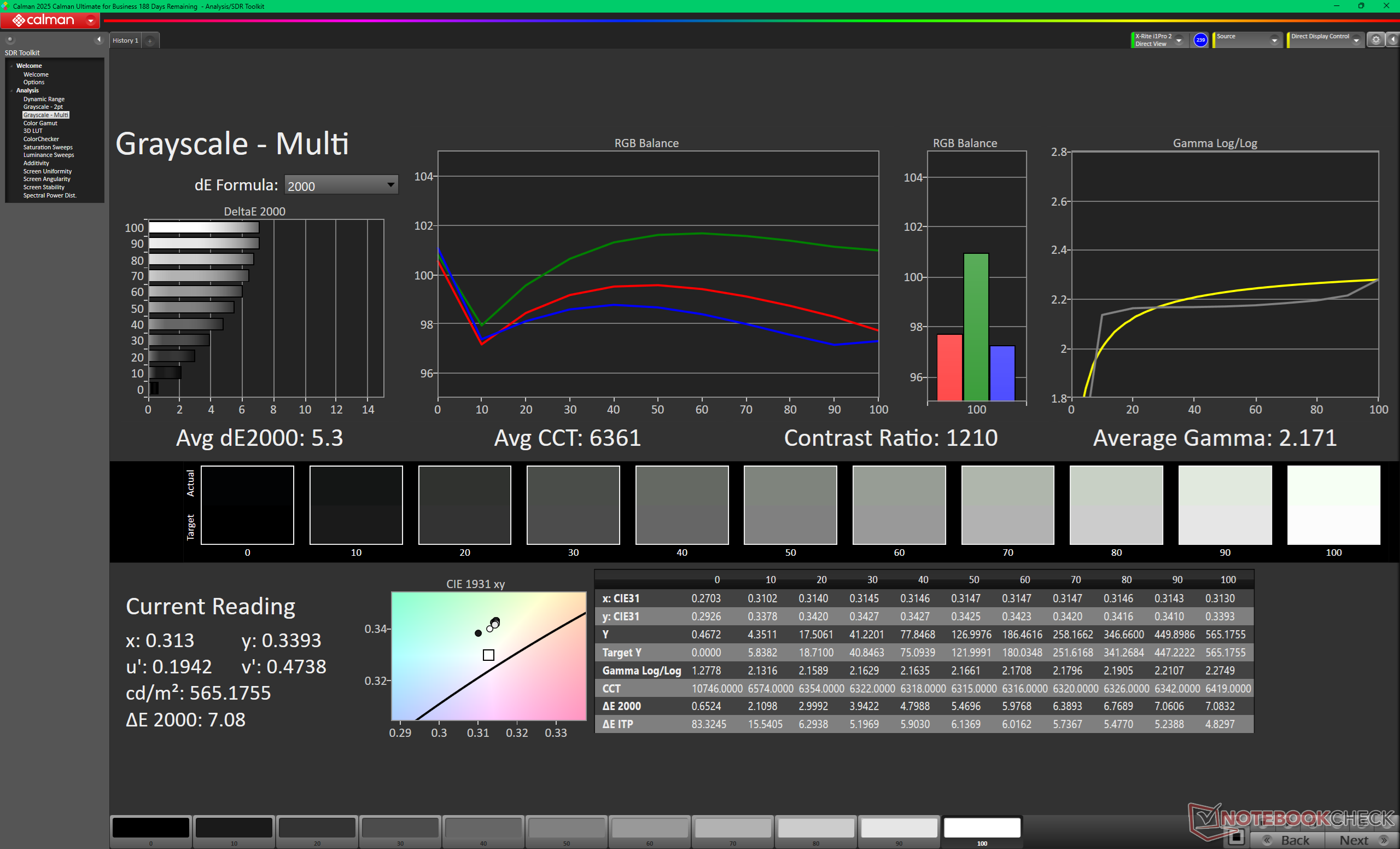Collapse the right panel with arrow icon
Screen dimensions: 1400x849
[x=1393, y=40]
